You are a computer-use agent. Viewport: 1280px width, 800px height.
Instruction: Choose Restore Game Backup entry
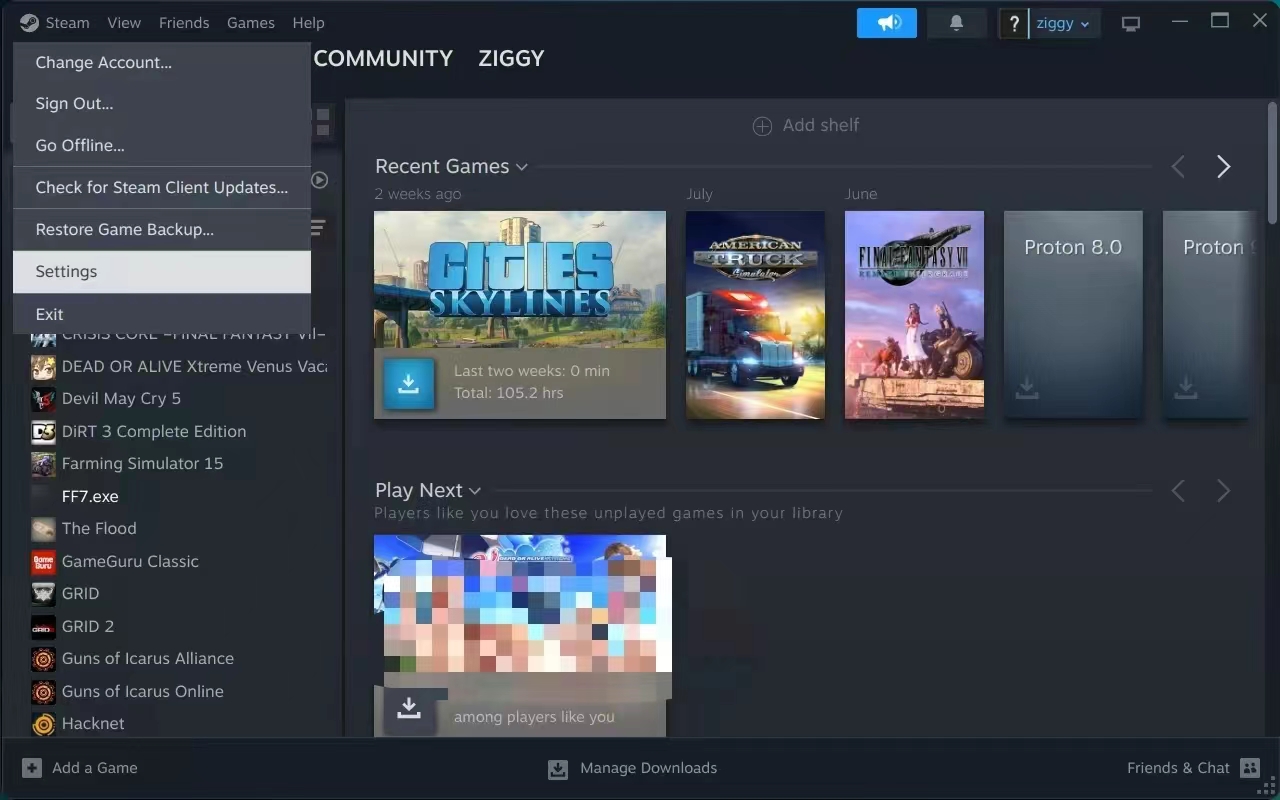162,229
